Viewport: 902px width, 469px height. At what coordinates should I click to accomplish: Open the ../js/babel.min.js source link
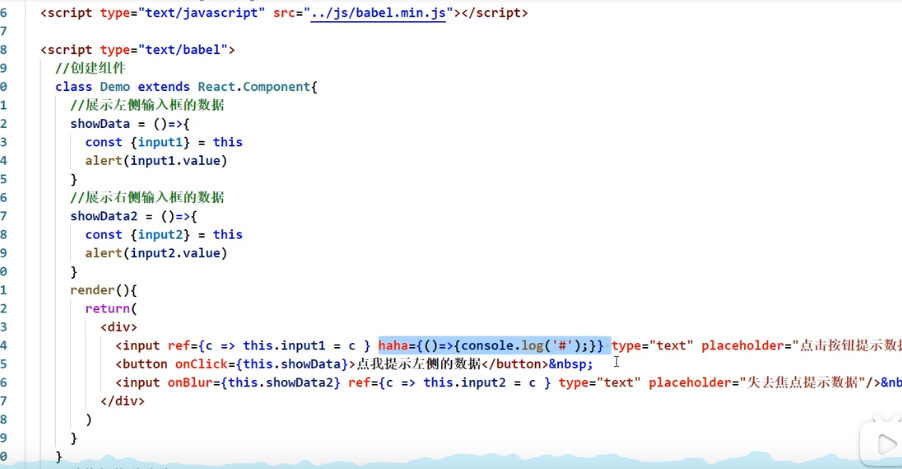[x=378, y=13]
